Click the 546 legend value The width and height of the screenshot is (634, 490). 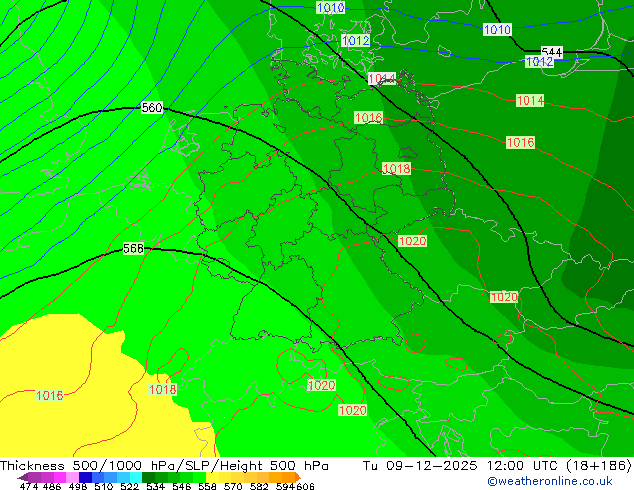pyautogui.click(x=182, y=486)
